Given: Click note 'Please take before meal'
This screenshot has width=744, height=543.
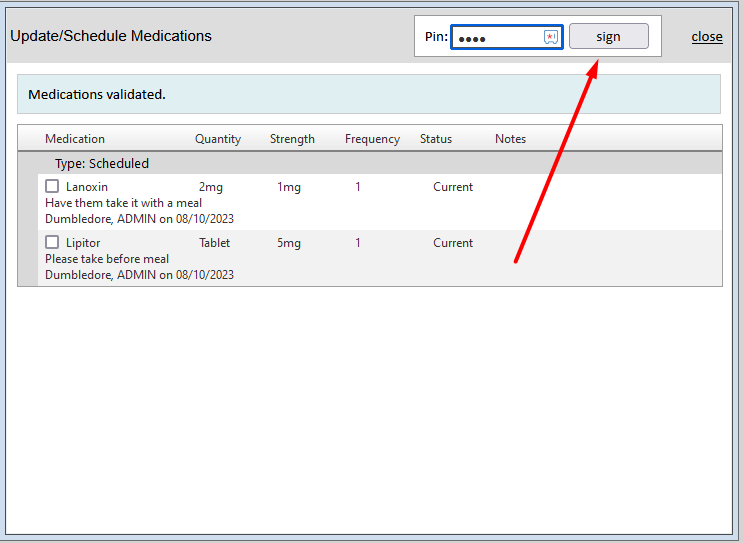Looking at the screenshot, I should 107,259.
